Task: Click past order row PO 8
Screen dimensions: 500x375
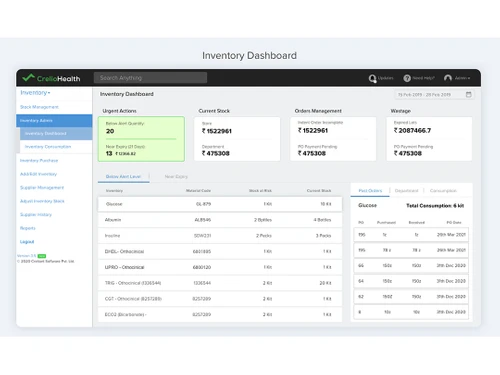Action: (411, 312)
